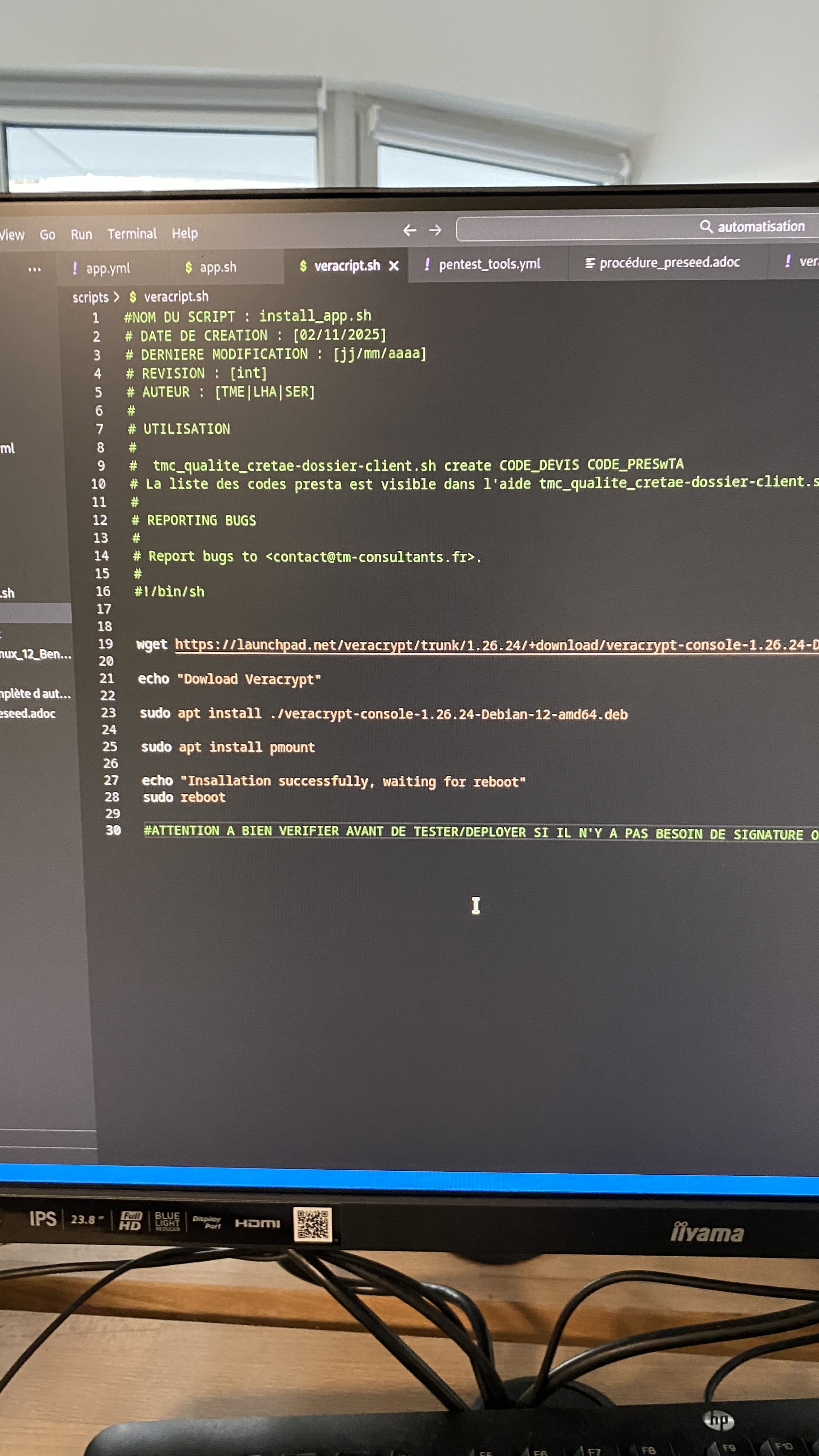Screen dimensions: 819x1456
Task: Click the wget command word
Action: point(151,644)
